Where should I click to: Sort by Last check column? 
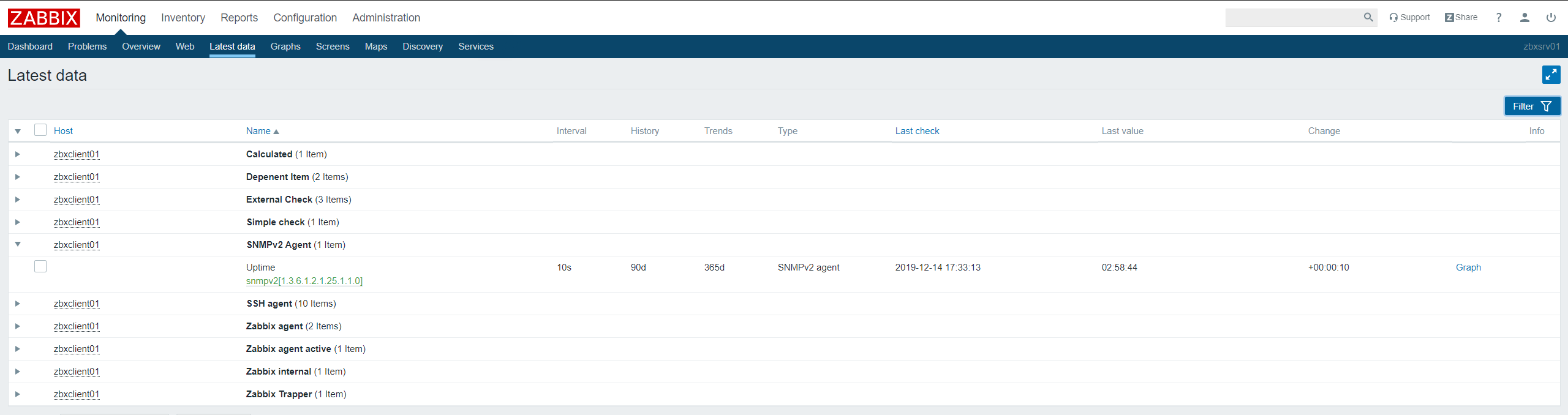(916, 131)
